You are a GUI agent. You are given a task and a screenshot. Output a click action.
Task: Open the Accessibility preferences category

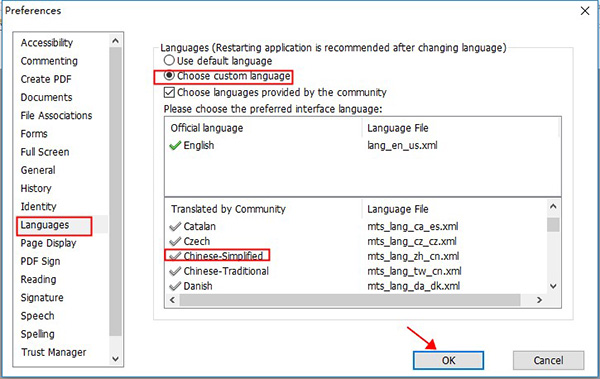[47, 42]
